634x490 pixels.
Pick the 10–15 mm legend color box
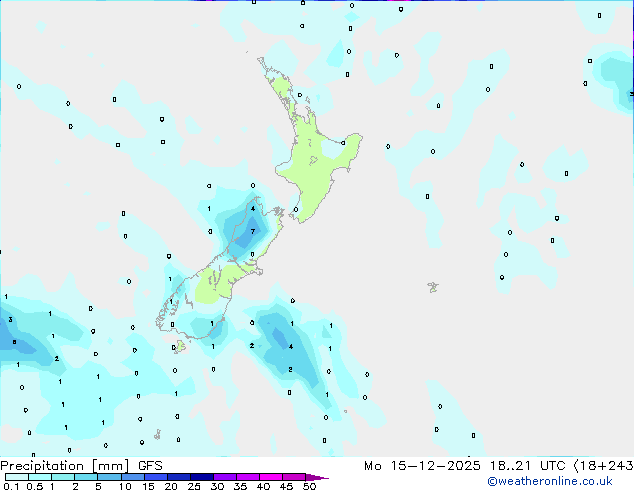tap(132, 477)
